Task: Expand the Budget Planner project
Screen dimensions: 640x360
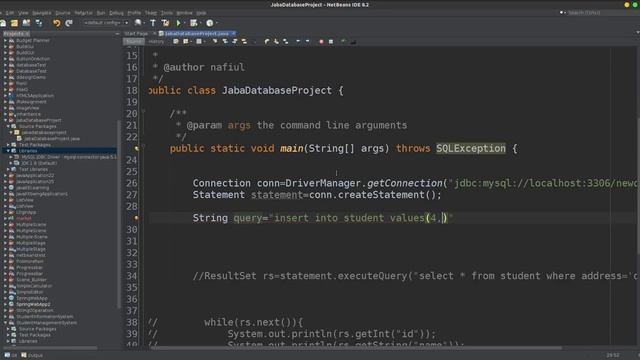Action: (5, 41)
